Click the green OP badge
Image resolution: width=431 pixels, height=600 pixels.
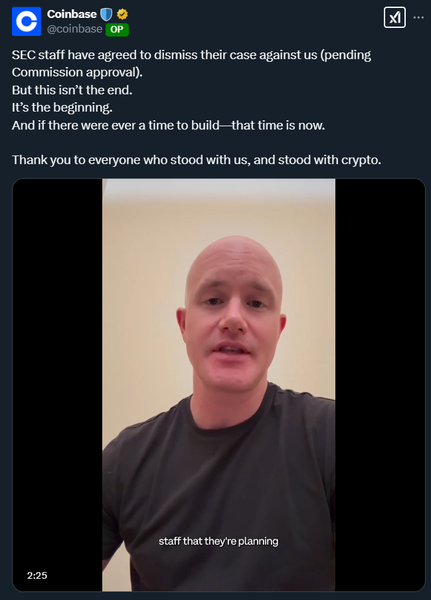[117, 29]
